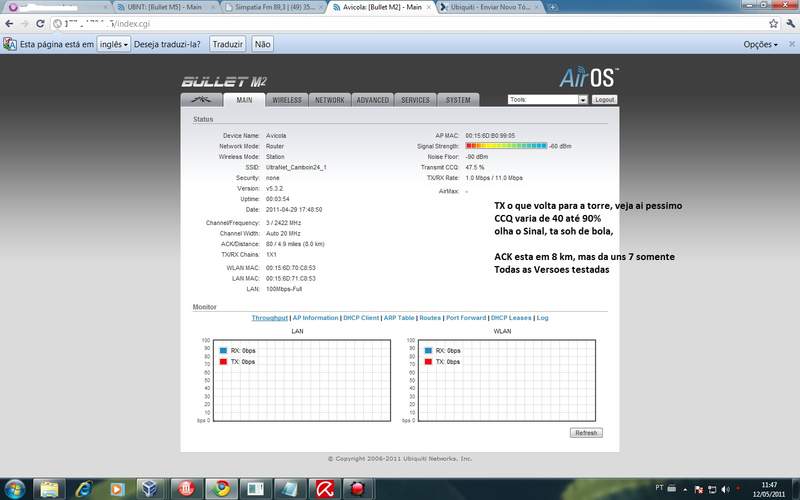
Task: Open the Port Forward link
Action: 466,318
